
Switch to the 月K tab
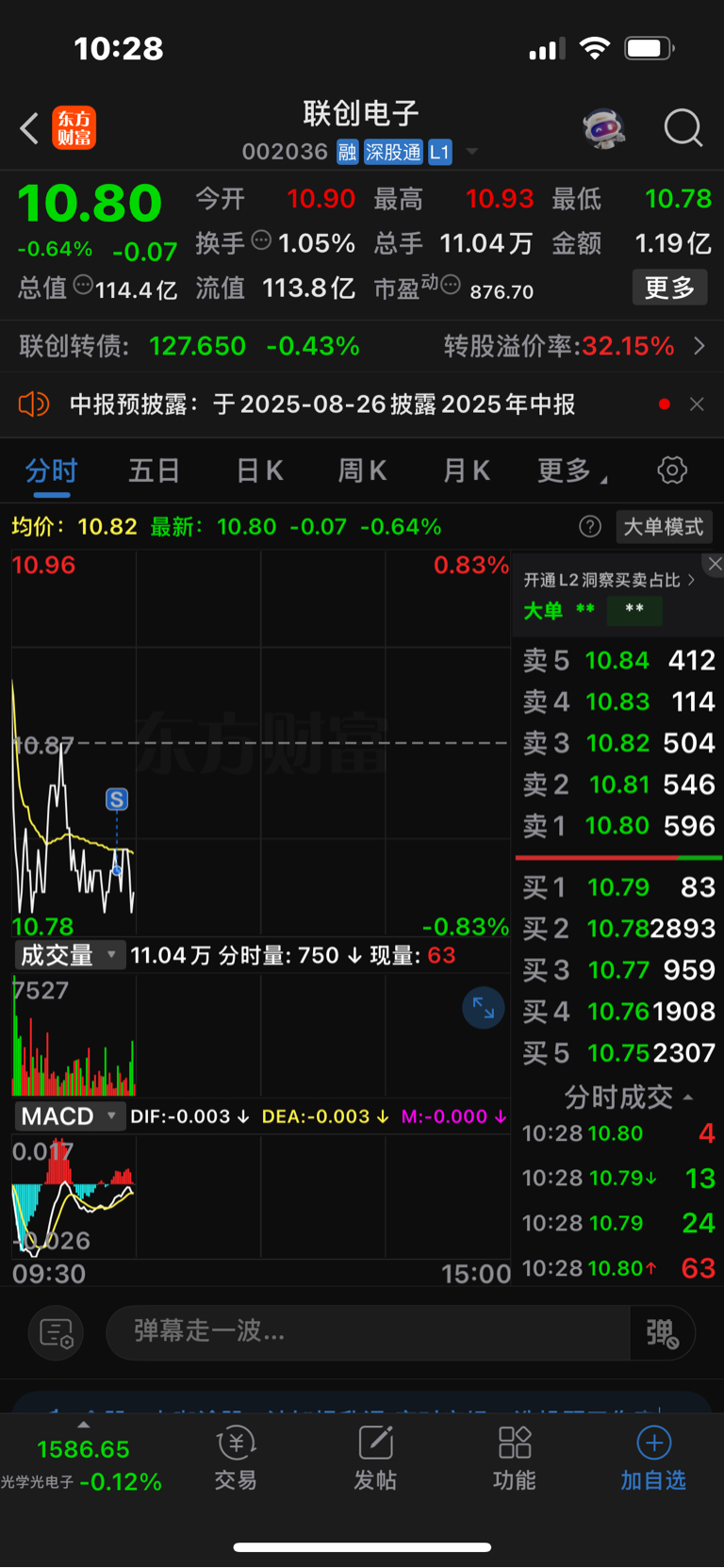point(467,470)
